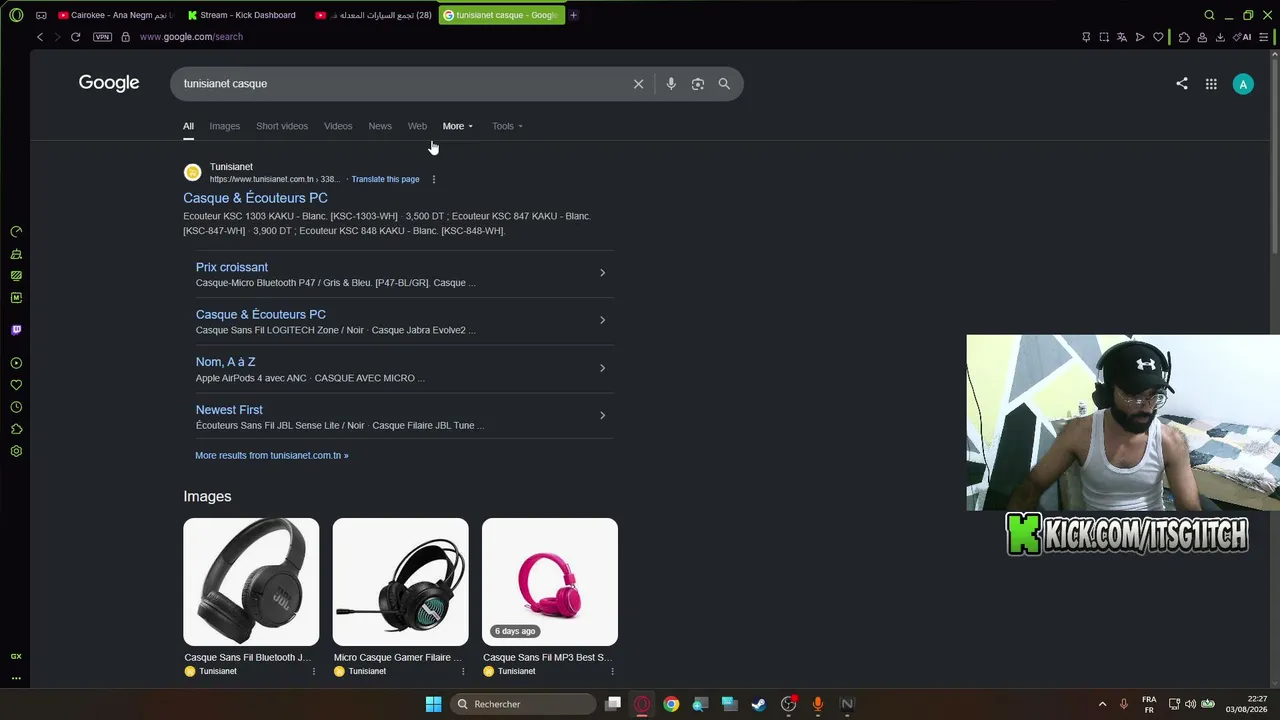Image resolution: width=1280 pixels, height=720 pixels.
Task: Open Google Lens image search icon
Action: 698,84
